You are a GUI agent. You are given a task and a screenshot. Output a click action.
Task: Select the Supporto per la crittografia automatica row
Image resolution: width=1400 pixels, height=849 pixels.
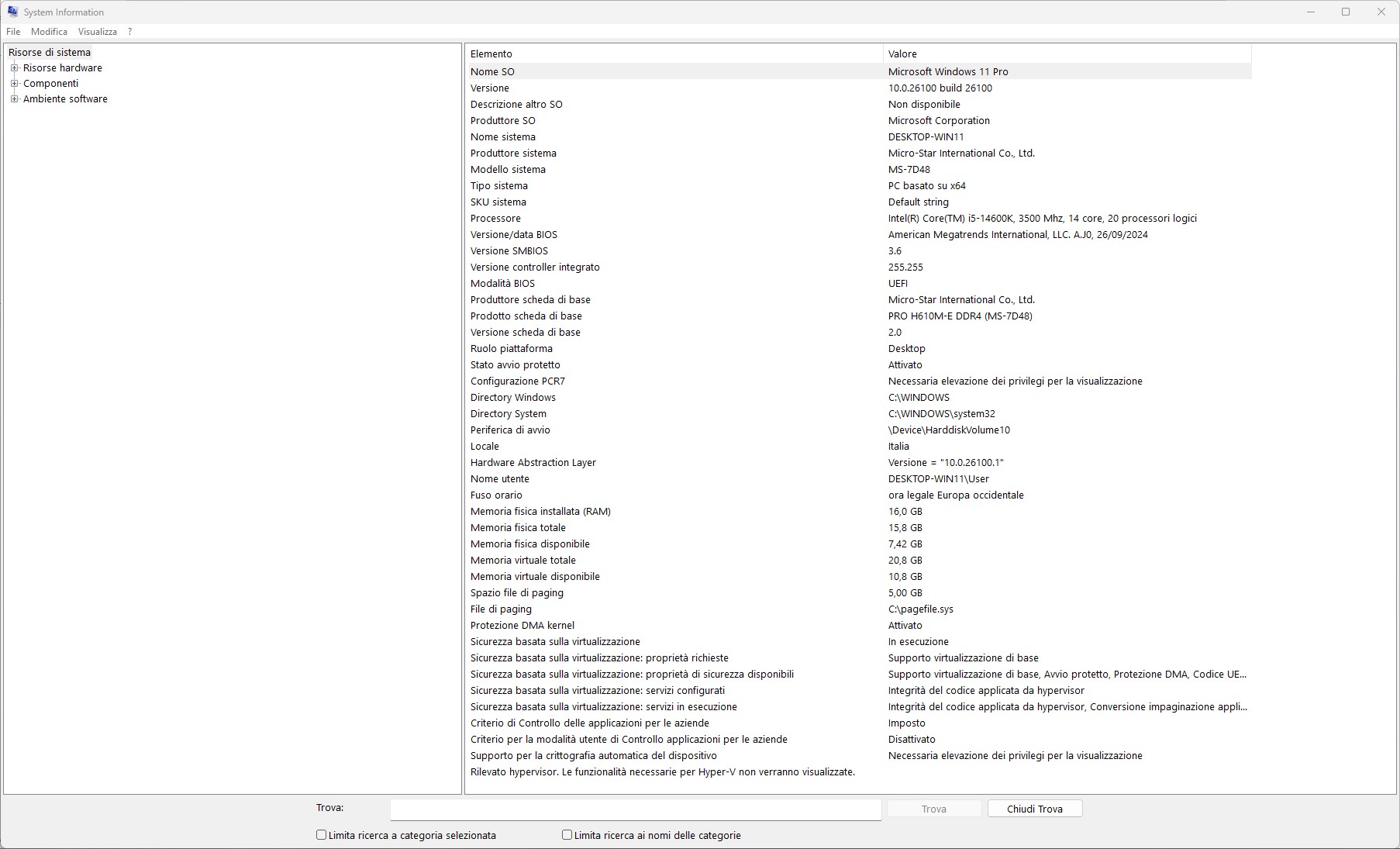[x=859, y=755]
